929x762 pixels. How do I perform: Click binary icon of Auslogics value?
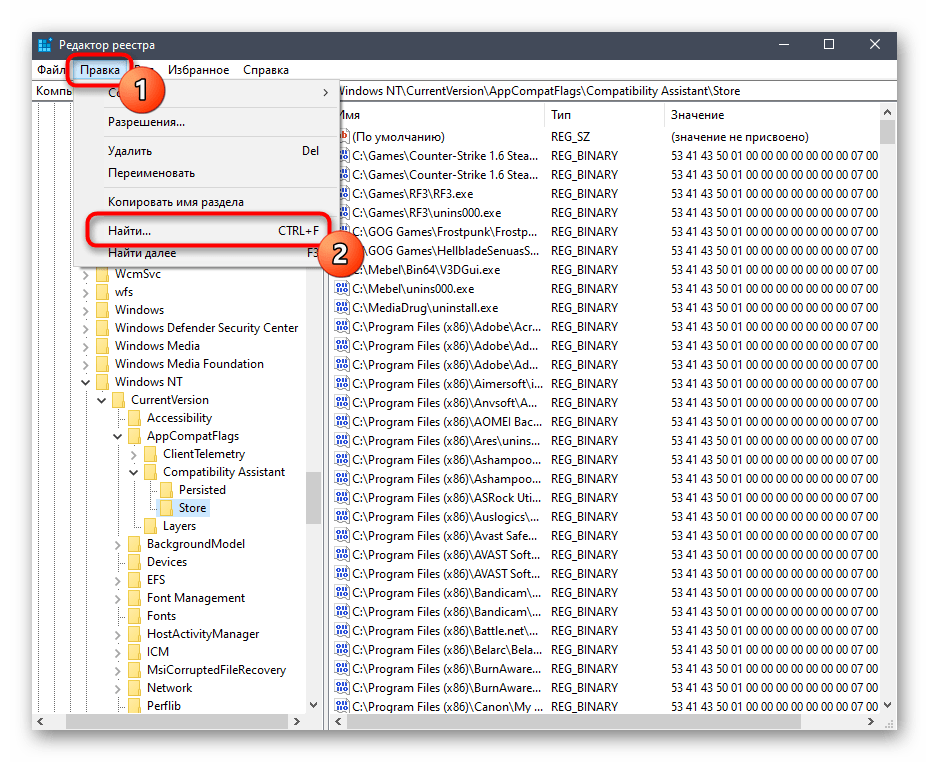pyautogui.click(x=342, y=517)
